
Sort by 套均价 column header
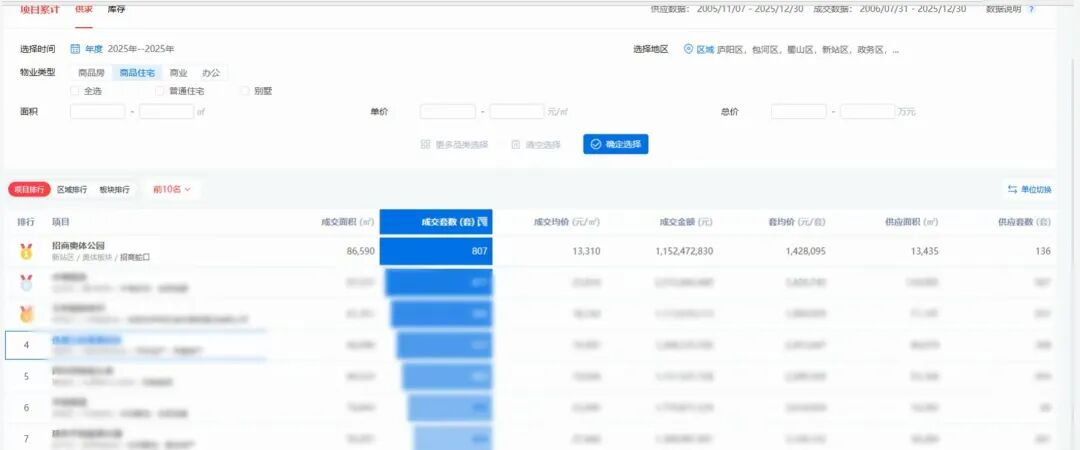797,222
